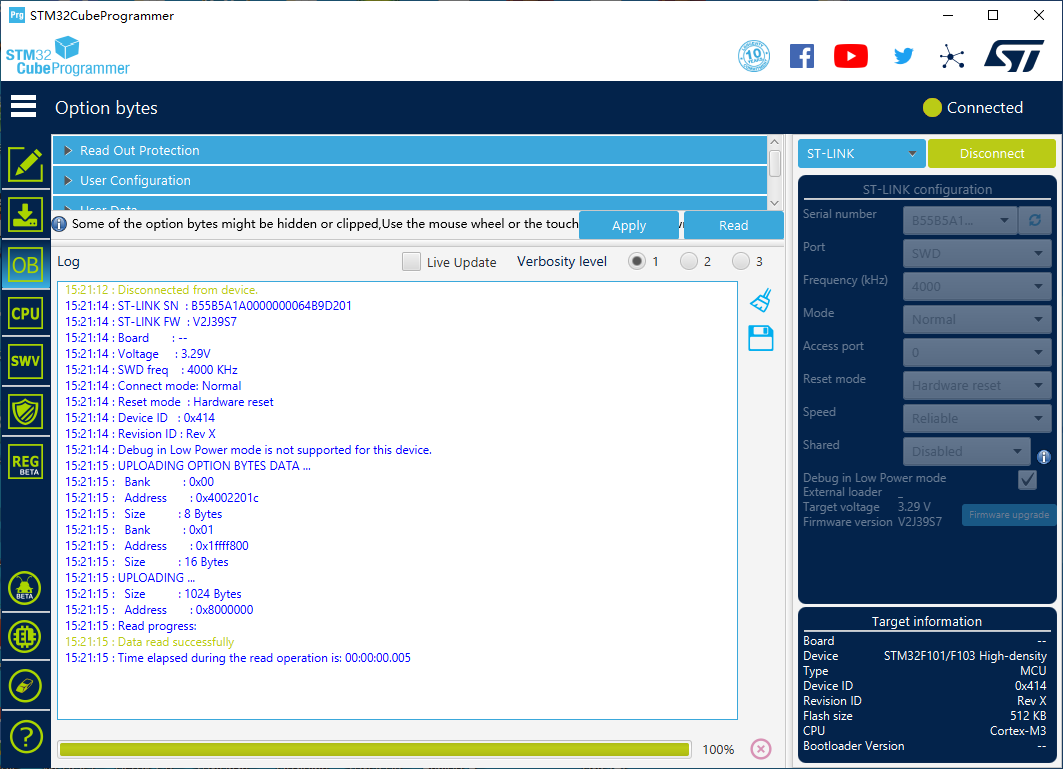Click log line 'ST-LINK FW : V2J39S7'
Viewport: 1063px width, 769px height.
(151, 321)
